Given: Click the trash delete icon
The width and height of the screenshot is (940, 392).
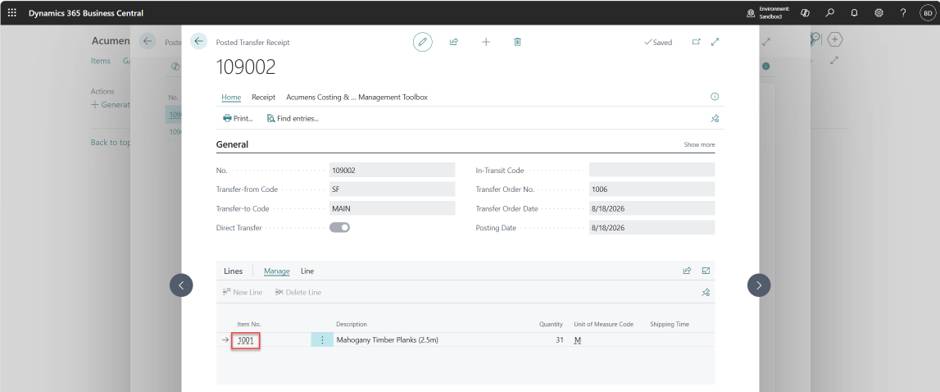Looking at the screenshot, I should tap(517, 42).
